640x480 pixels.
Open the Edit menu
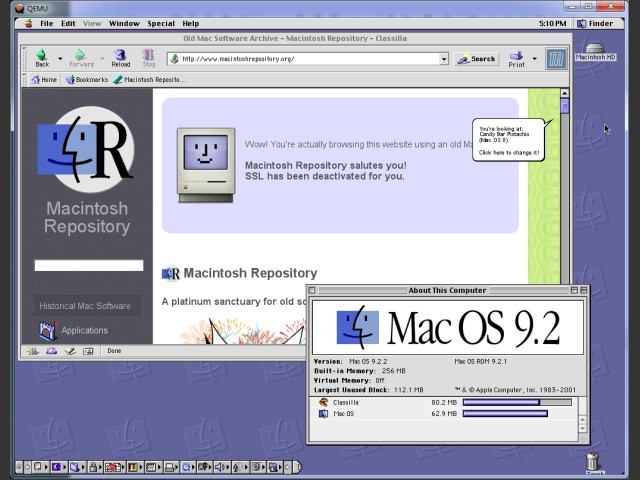point(68,24)
